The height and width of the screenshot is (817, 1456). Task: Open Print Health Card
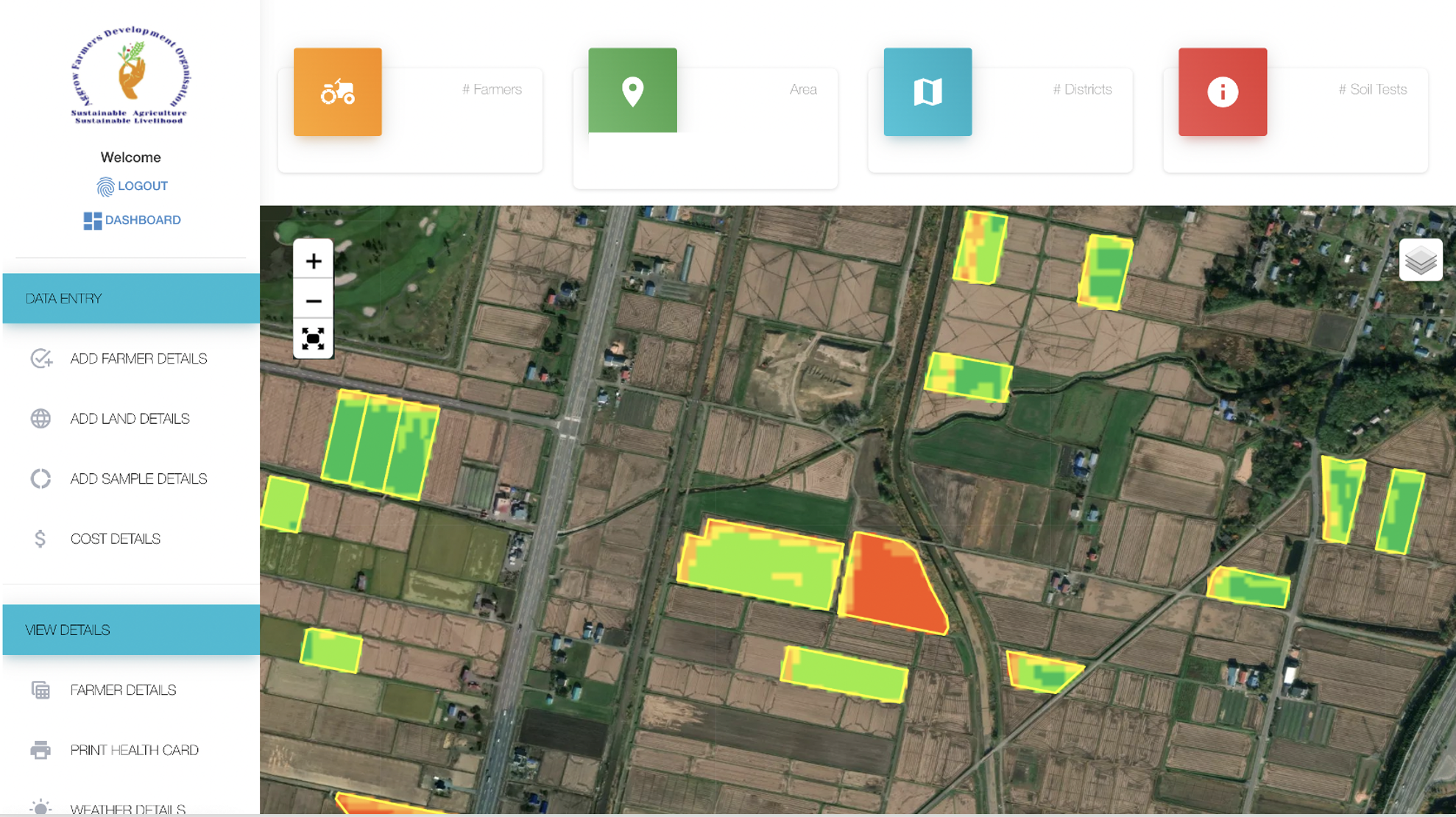pos(134,750)
